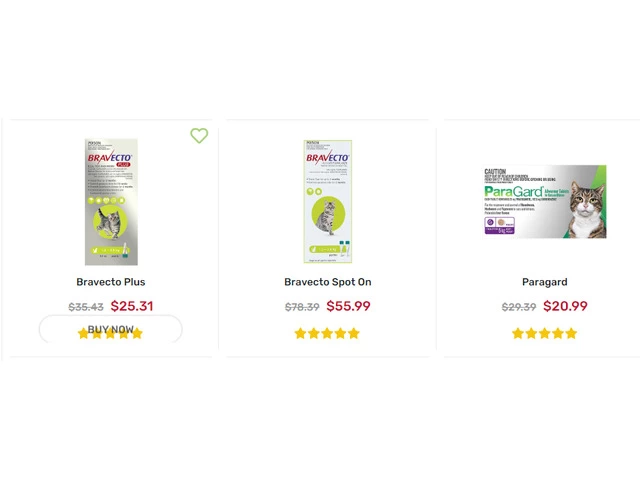Click the crossed-out $78.39 price

pyautogui.click(x=302, y=308)
